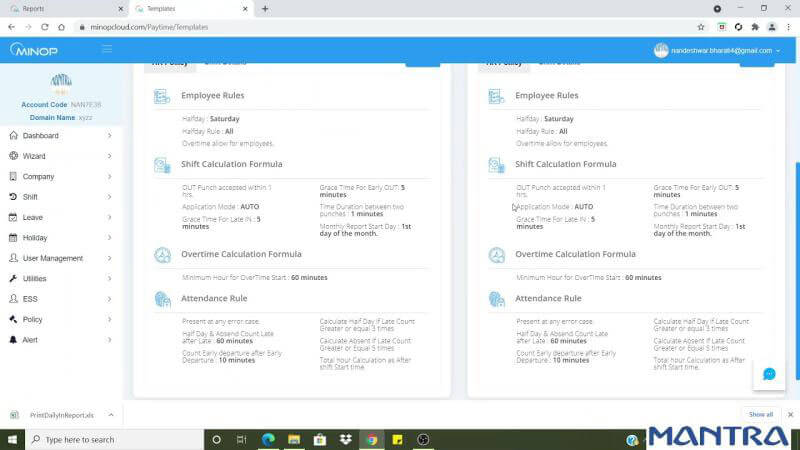Click the ESS sidebar link
The image size is (800, 450).
(31, 299)
